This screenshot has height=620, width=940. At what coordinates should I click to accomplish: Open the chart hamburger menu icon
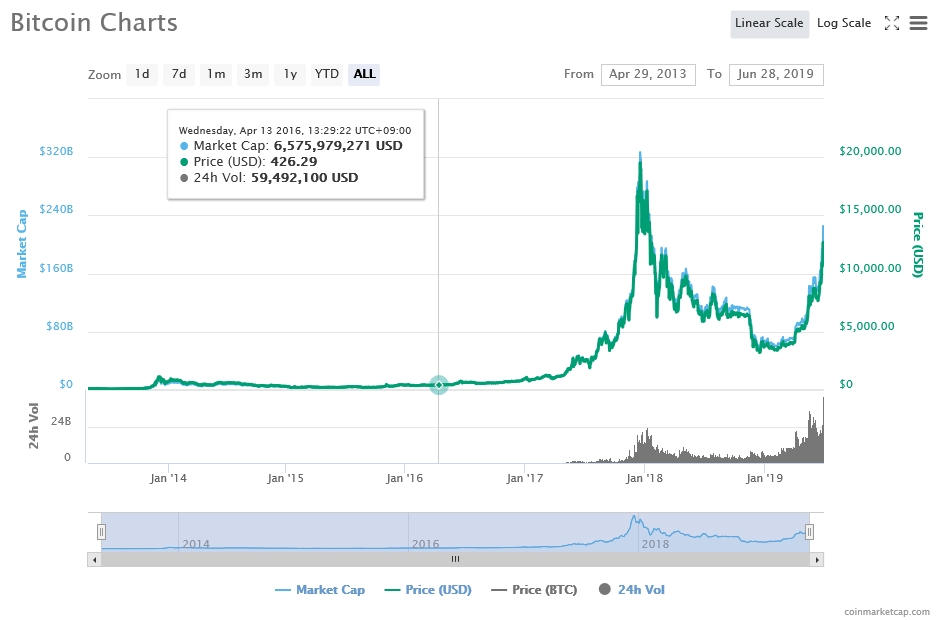click(918, 23)
